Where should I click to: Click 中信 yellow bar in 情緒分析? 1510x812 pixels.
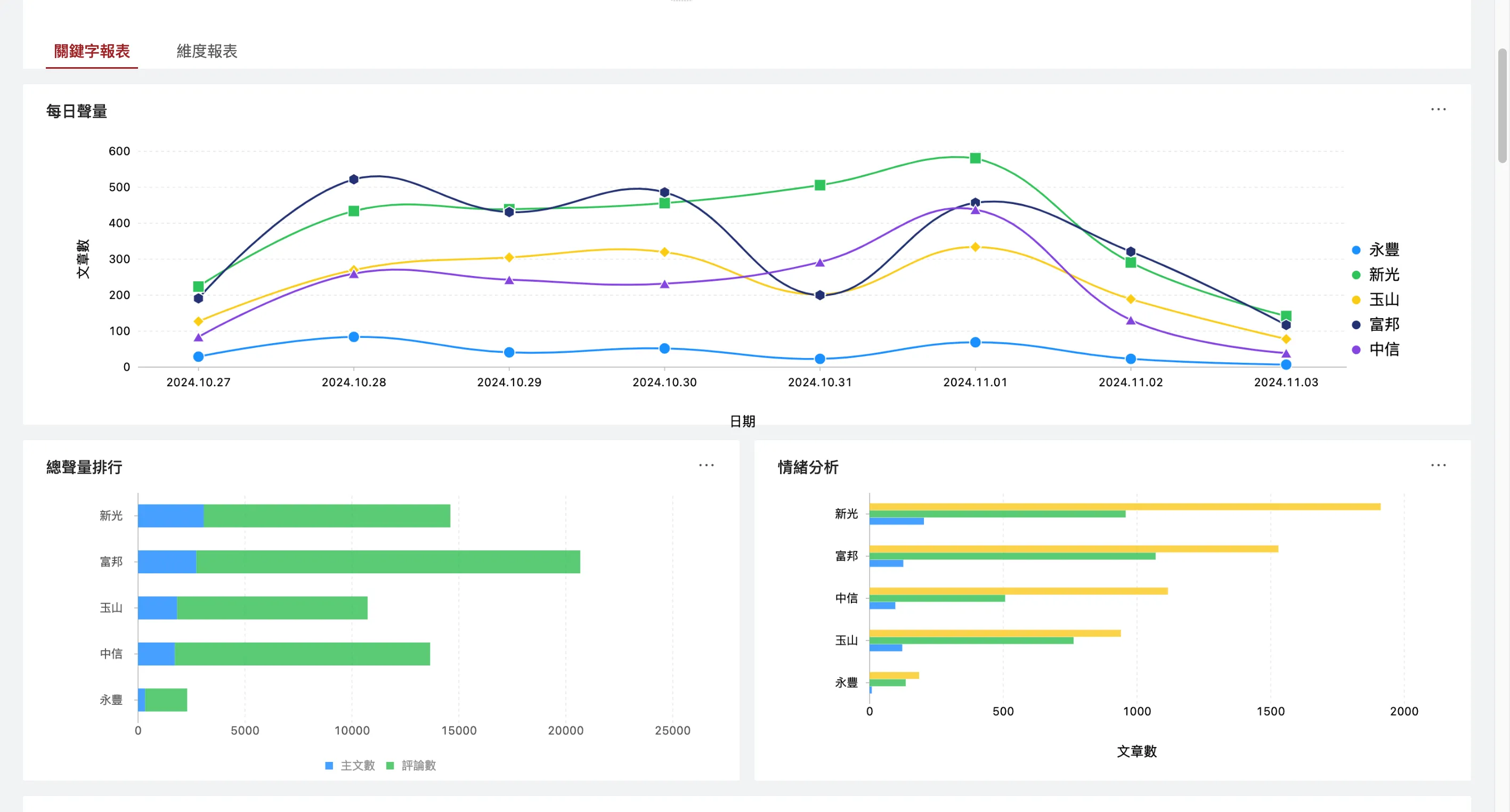click(x=1018, y=591)
